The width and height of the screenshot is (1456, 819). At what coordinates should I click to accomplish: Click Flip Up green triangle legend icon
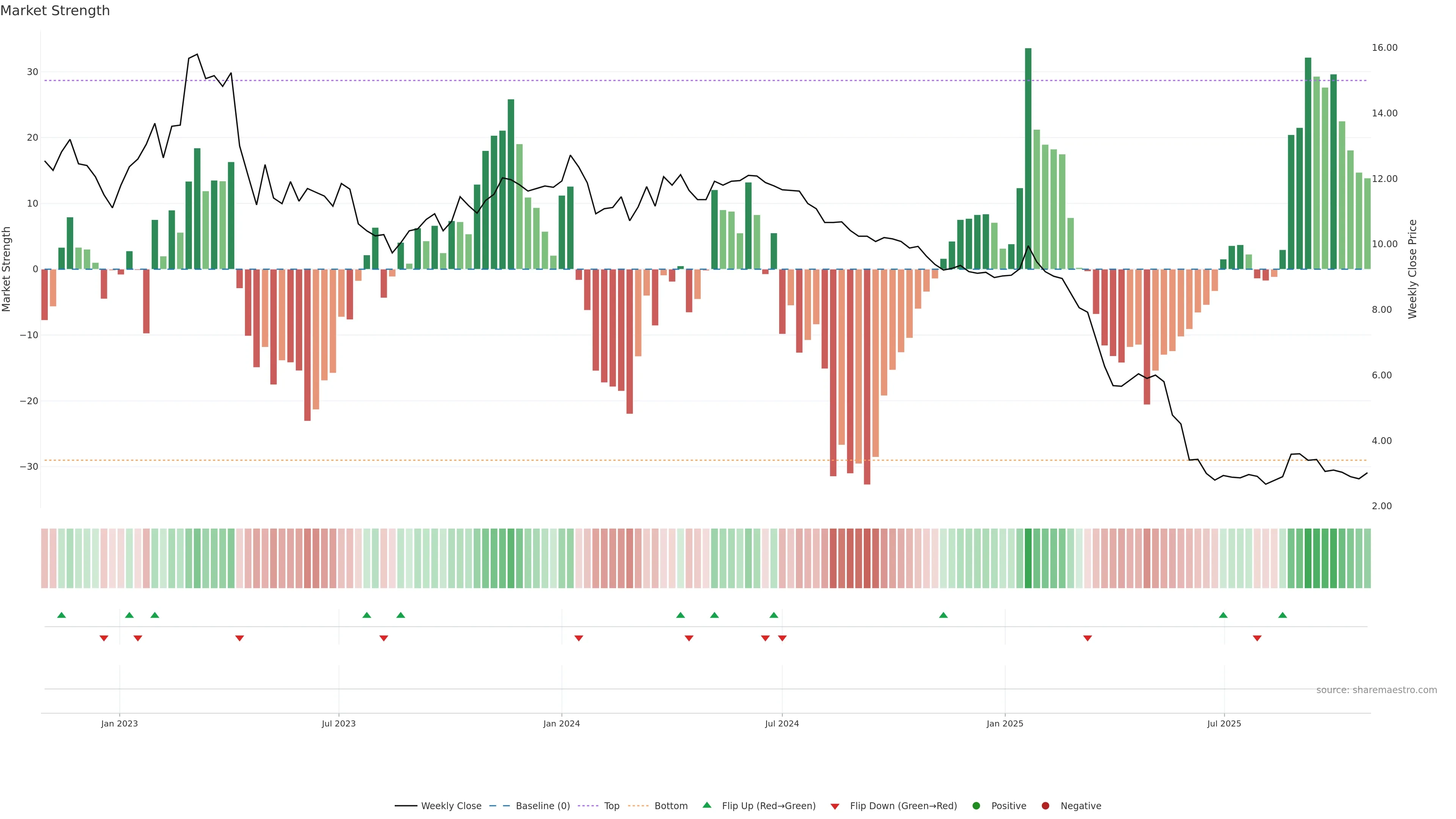click(706, 805)
